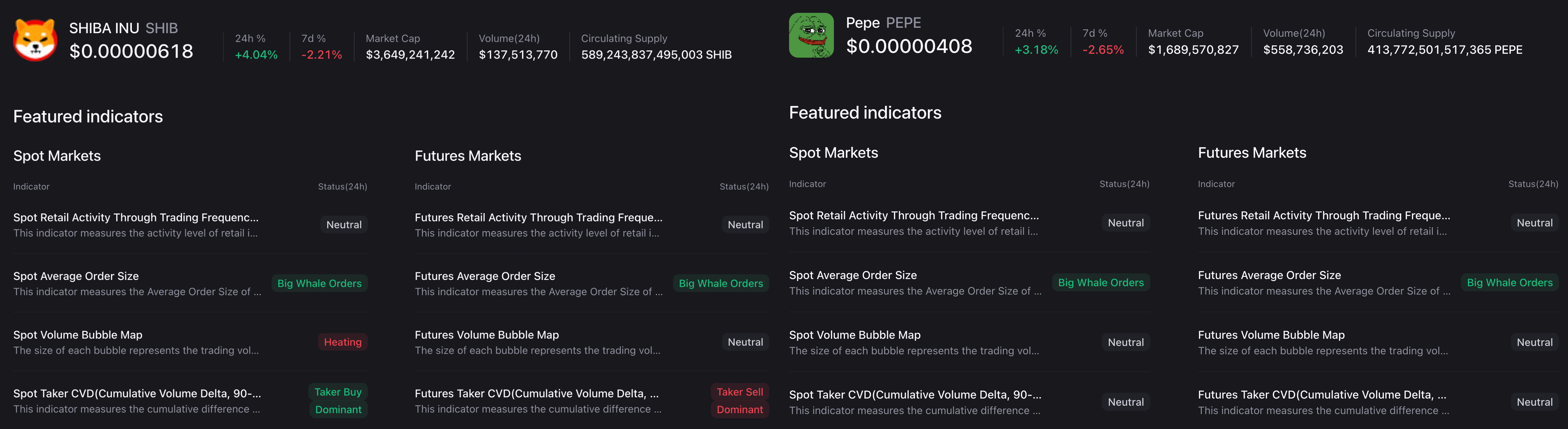Screen dimensions: 1568x429
Task: Open PEPE Futures Taker CVD indicator
Action: tap(1322, 395)
